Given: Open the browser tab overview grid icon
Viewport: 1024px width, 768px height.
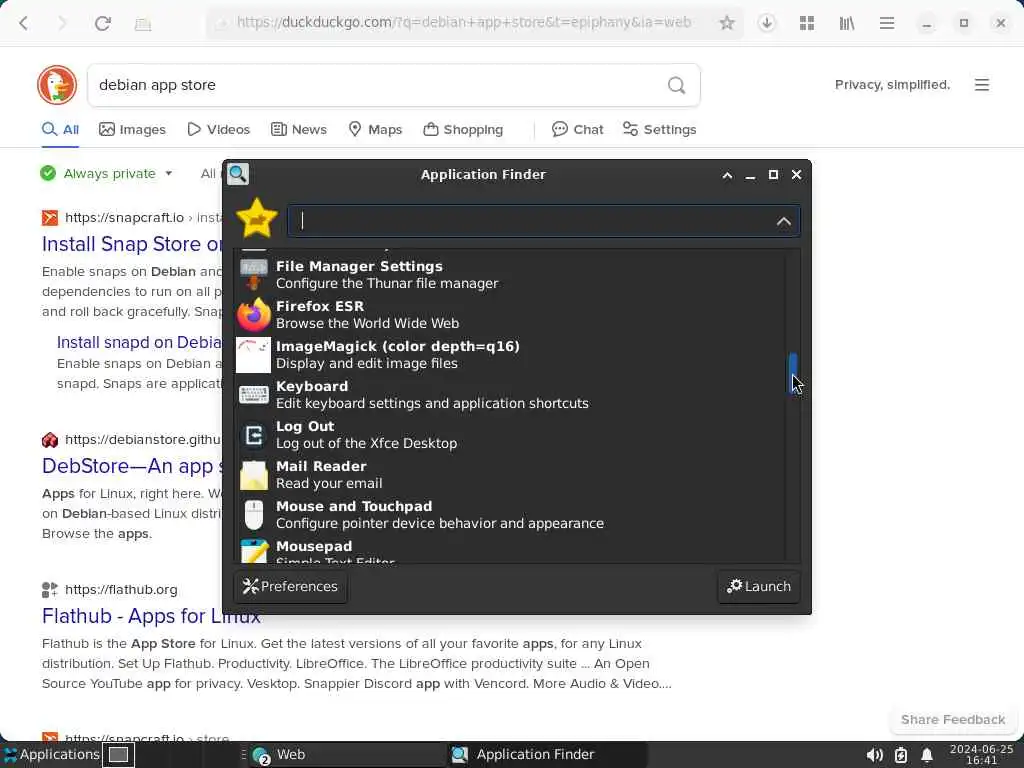Looking at the screenshot, I should click(x=807, y=24).
